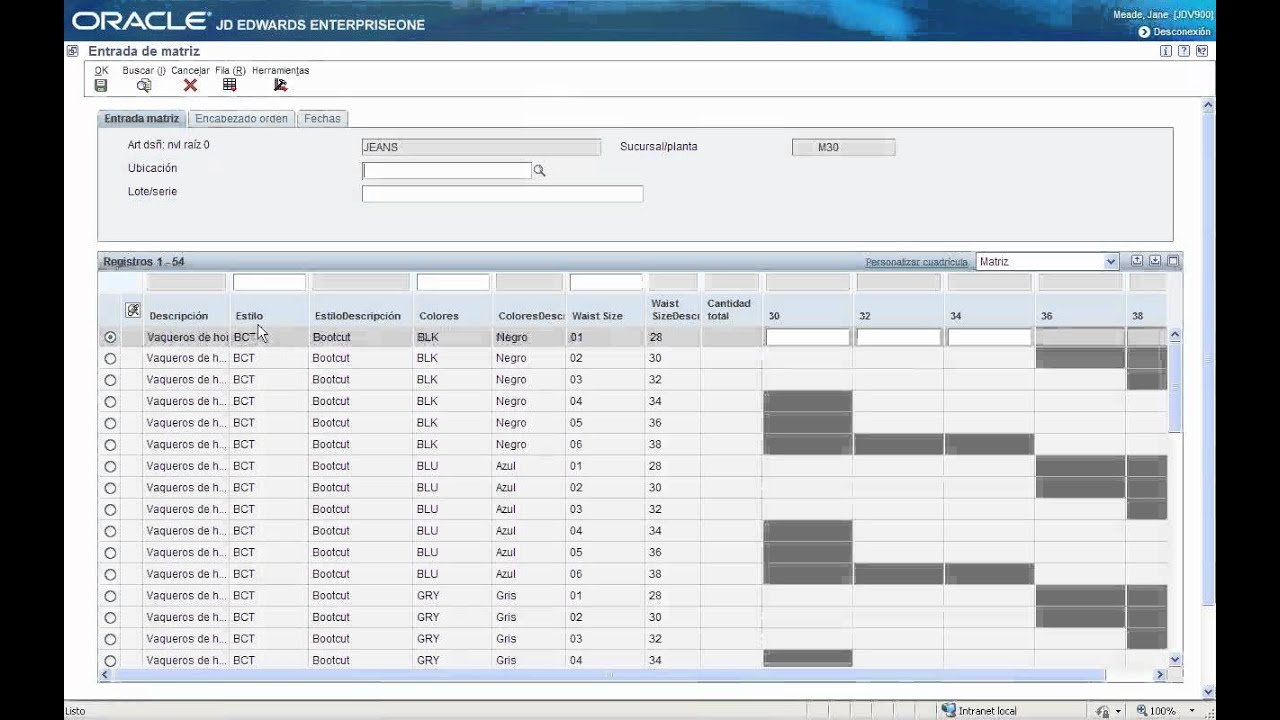Click the Colores column filter field

tap(453, 283)
